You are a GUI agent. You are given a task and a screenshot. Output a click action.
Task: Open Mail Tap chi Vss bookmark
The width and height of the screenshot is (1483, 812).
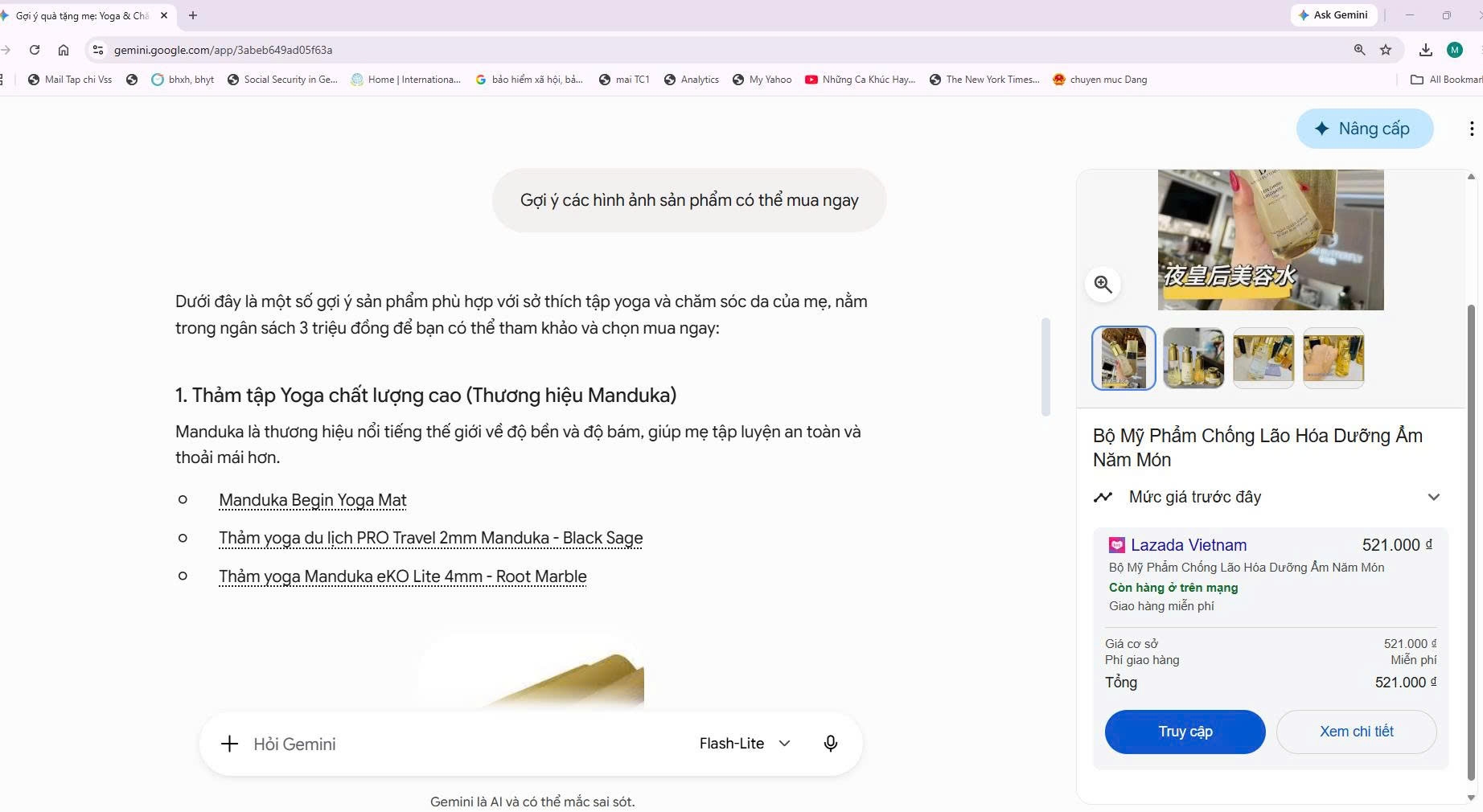[70, 80]
